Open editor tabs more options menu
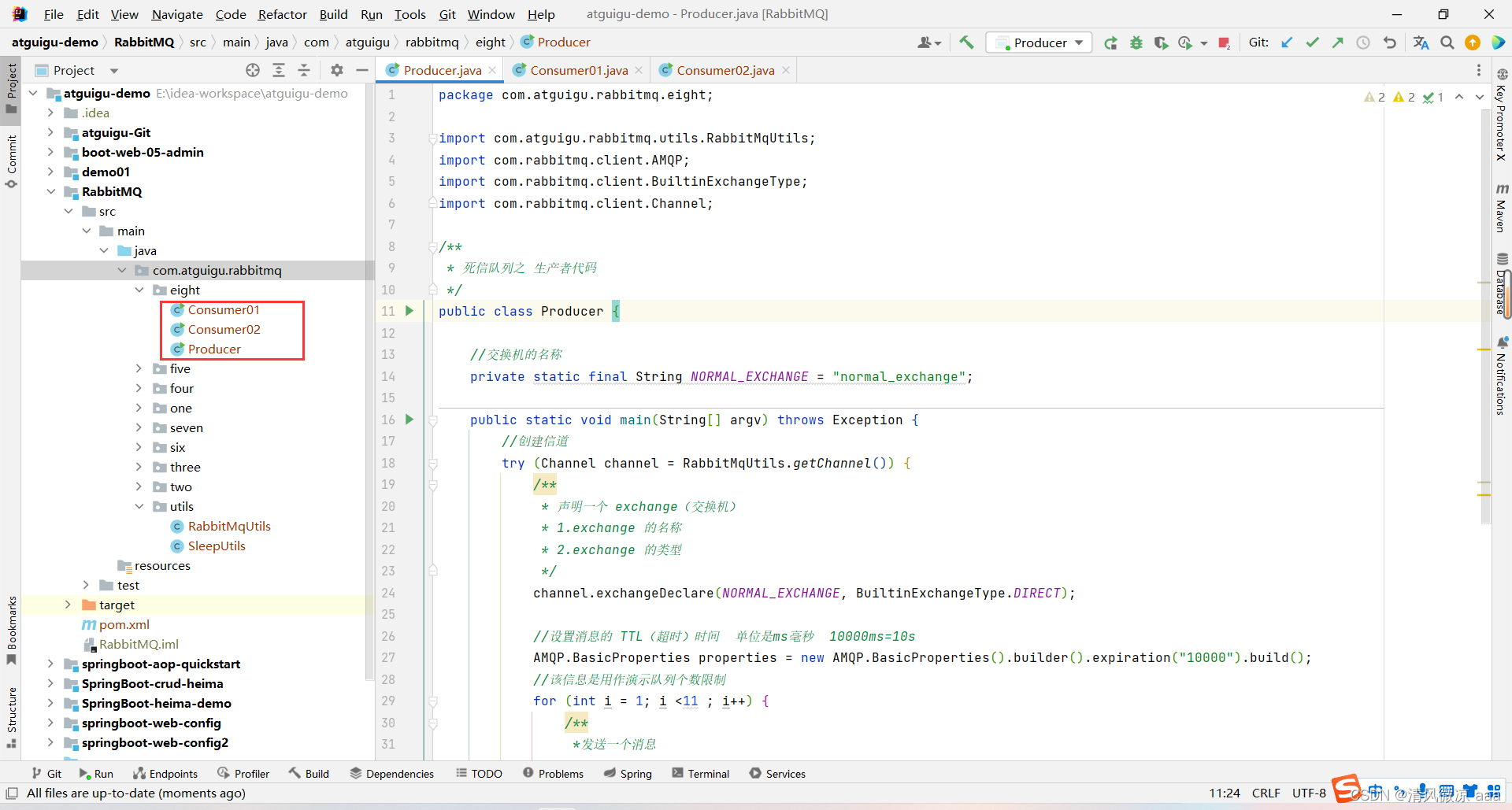 [x=1479, y=70]
